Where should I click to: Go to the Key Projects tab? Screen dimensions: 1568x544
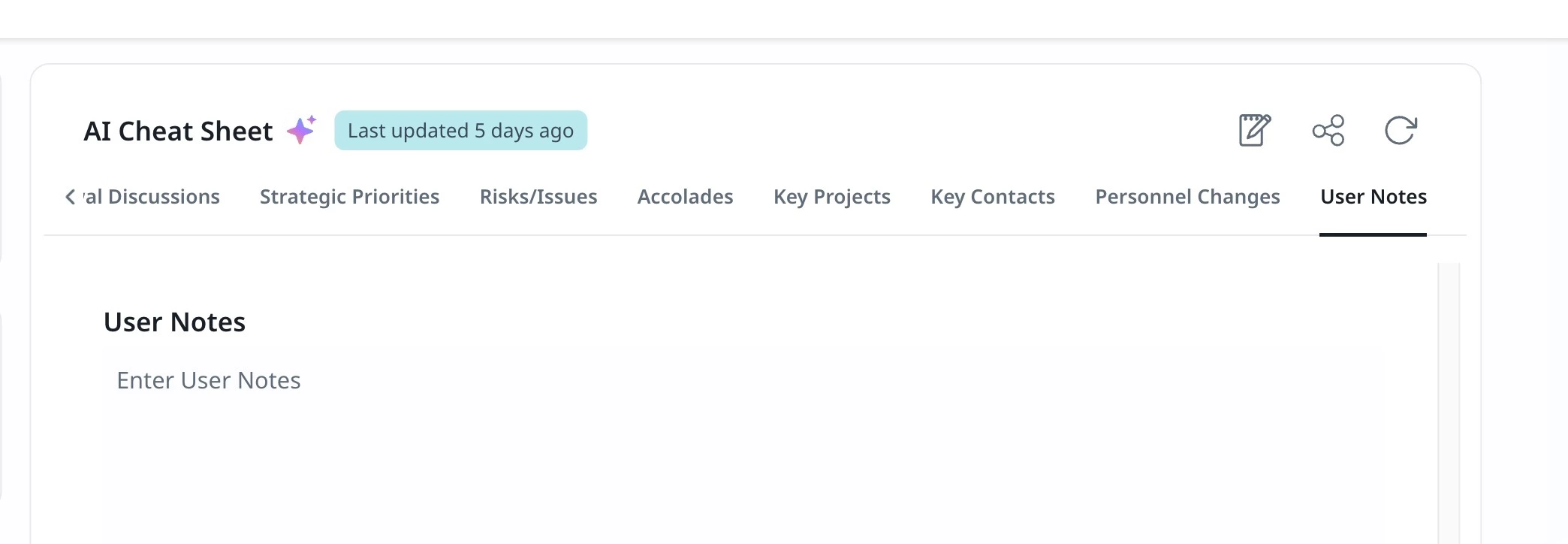(832, 197)
